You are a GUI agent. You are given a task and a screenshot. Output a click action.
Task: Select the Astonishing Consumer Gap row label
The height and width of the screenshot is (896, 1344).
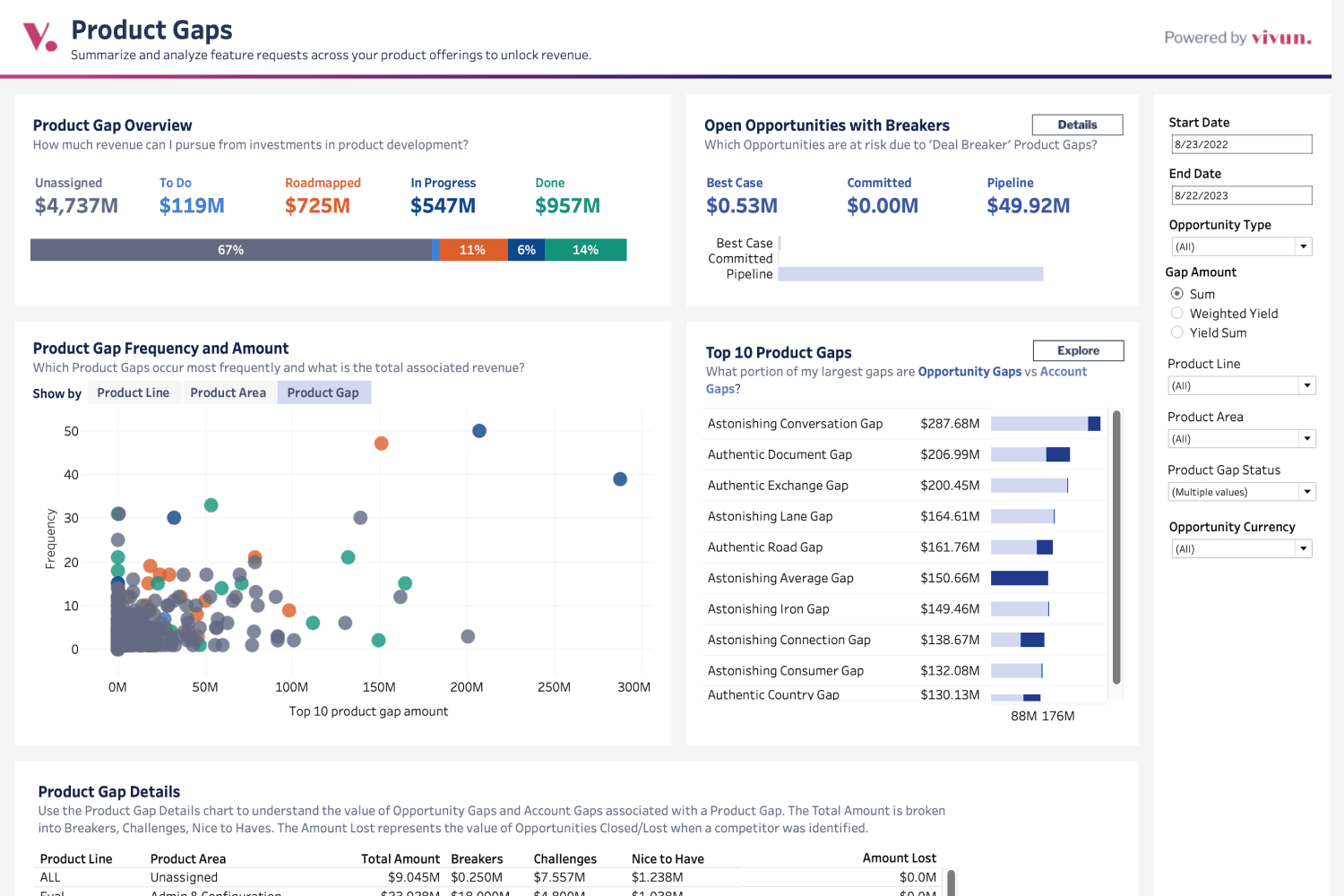(786, 671)
